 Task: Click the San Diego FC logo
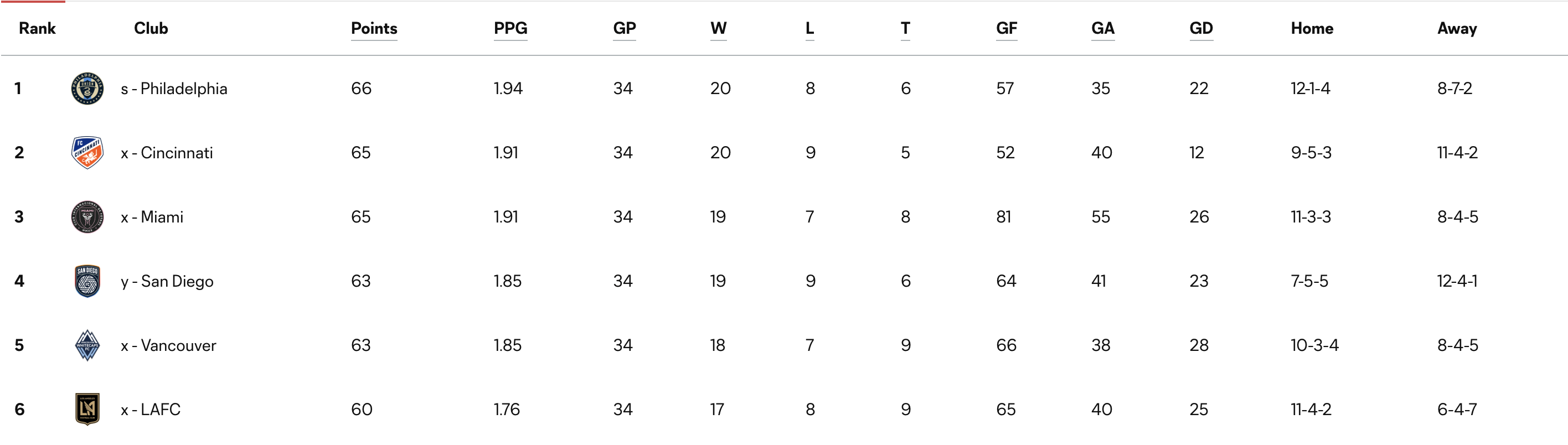(x=87, y=281)
